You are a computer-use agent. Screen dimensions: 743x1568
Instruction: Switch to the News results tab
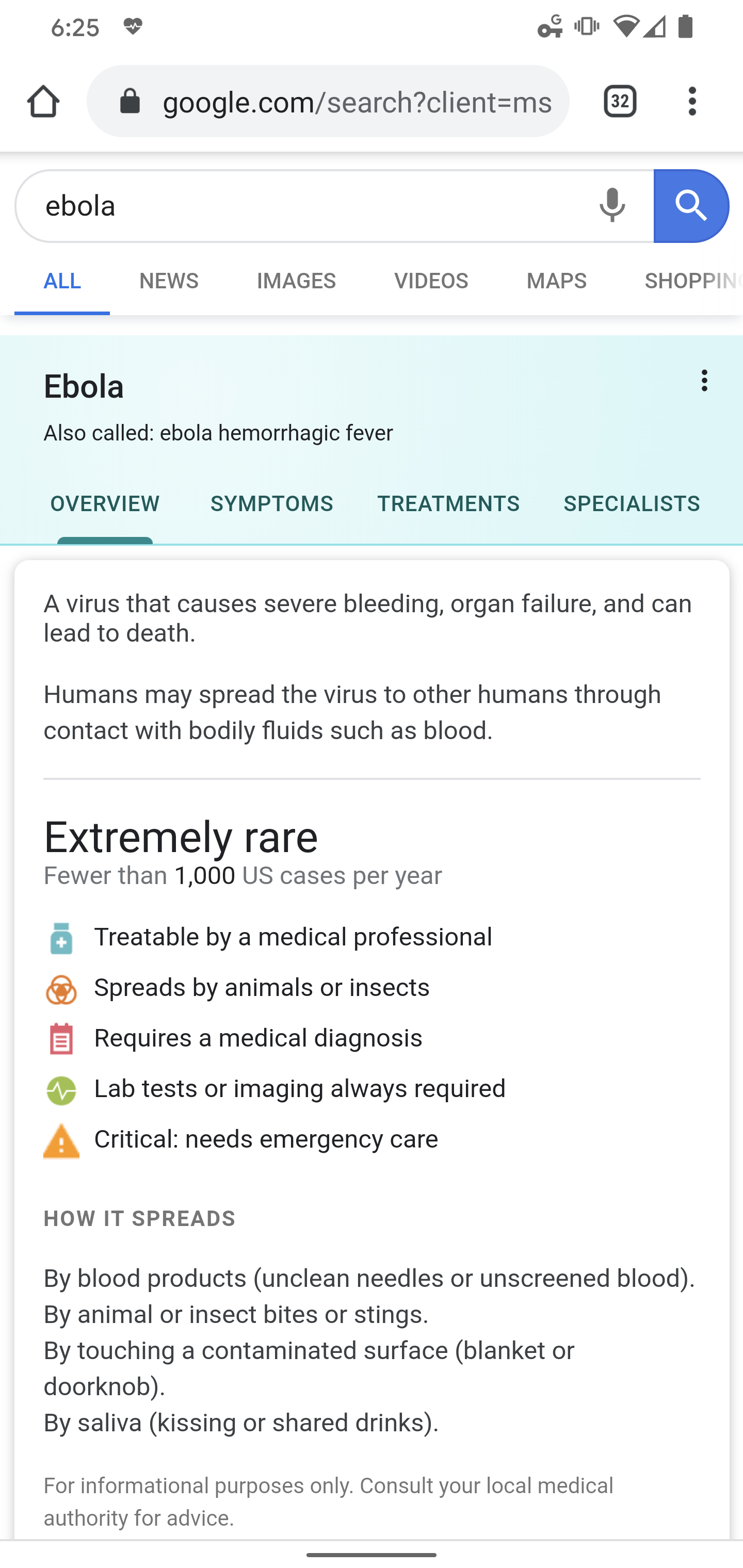[169, 281]
